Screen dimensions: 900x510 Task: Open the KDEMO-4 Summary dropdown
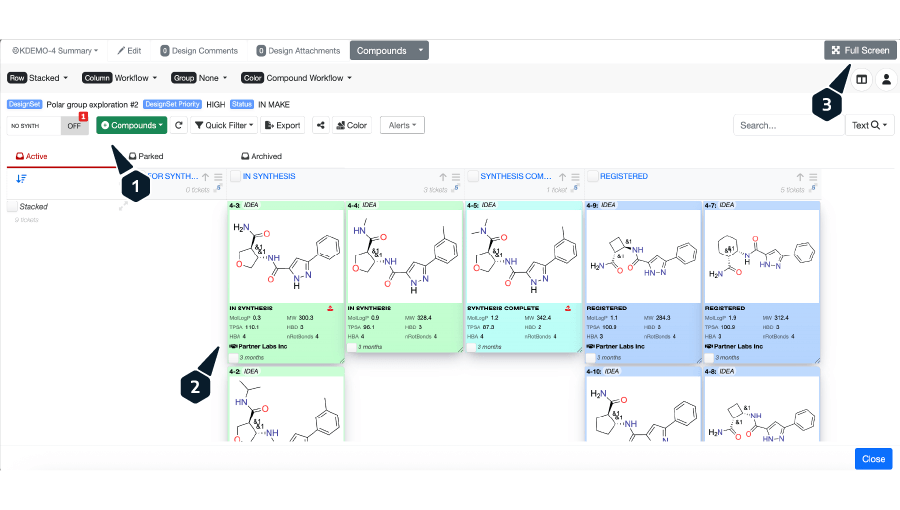[55, 50]
